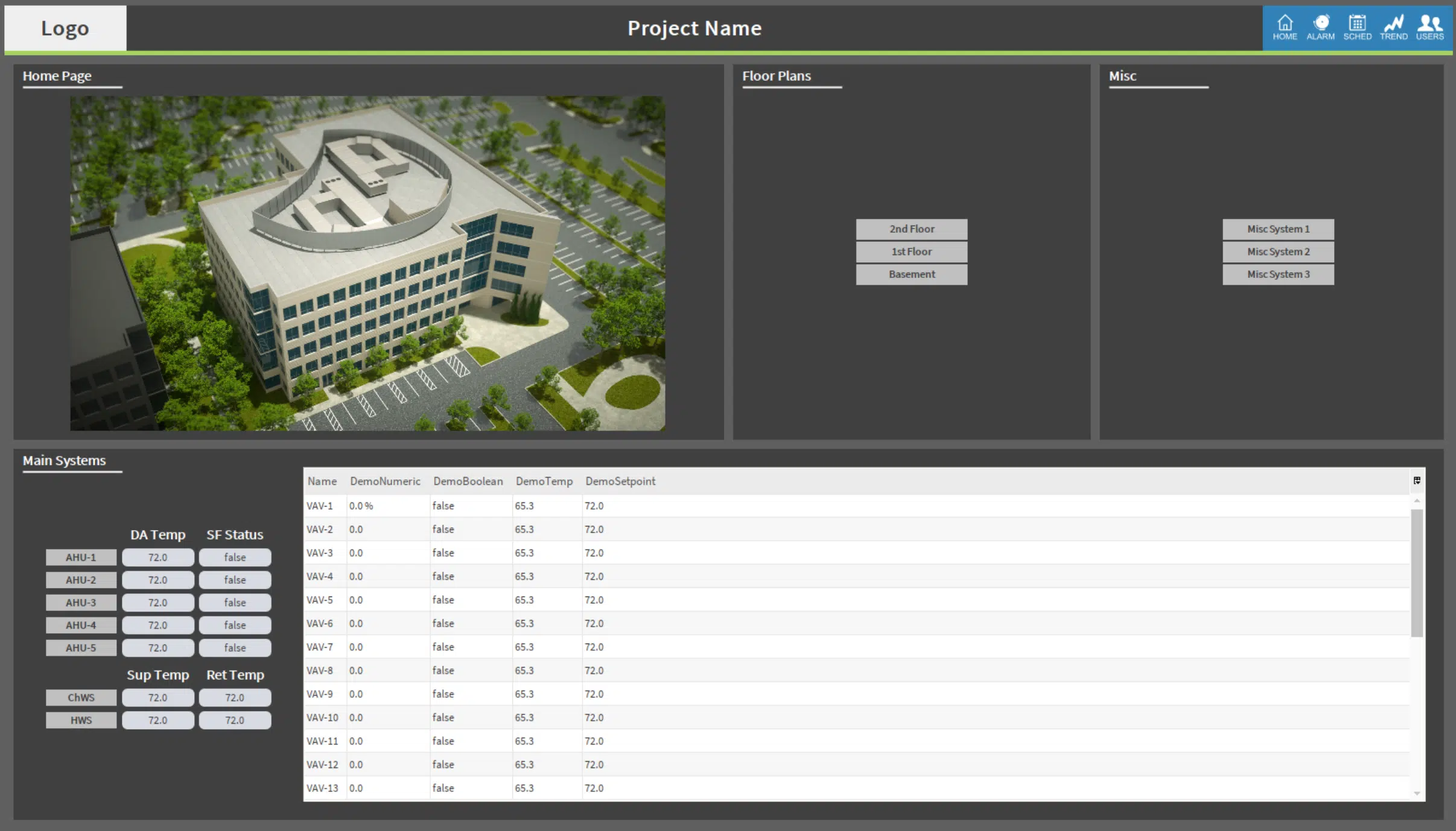Select the VAV-1 table row
The height and width of the screenshot is (831, 1456).
pos(857,506)
